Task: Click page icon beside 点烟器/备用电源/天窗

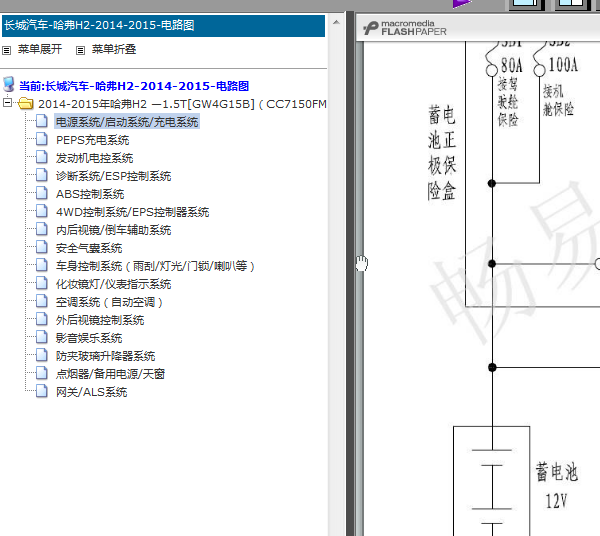Action: coord(41,373)
